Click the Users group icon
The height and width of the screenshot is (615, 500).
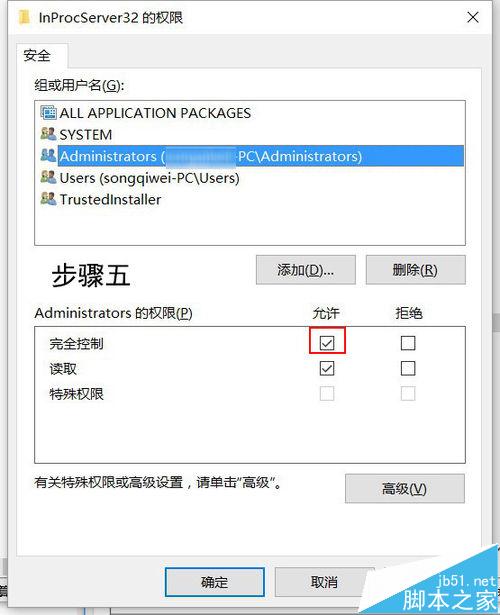pos(48,178)
